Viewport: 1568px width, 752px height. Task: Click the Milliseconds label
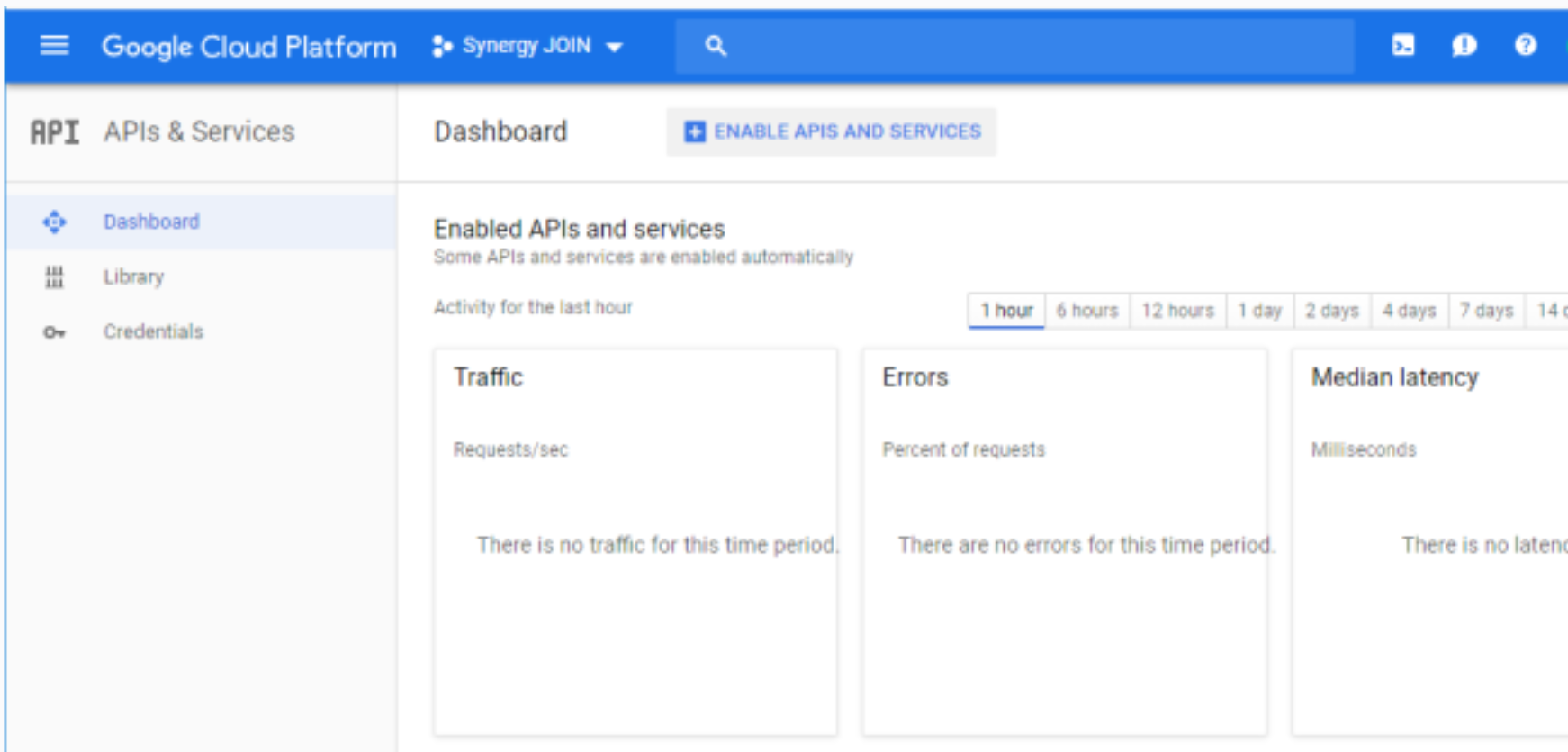click(1364, 449)
